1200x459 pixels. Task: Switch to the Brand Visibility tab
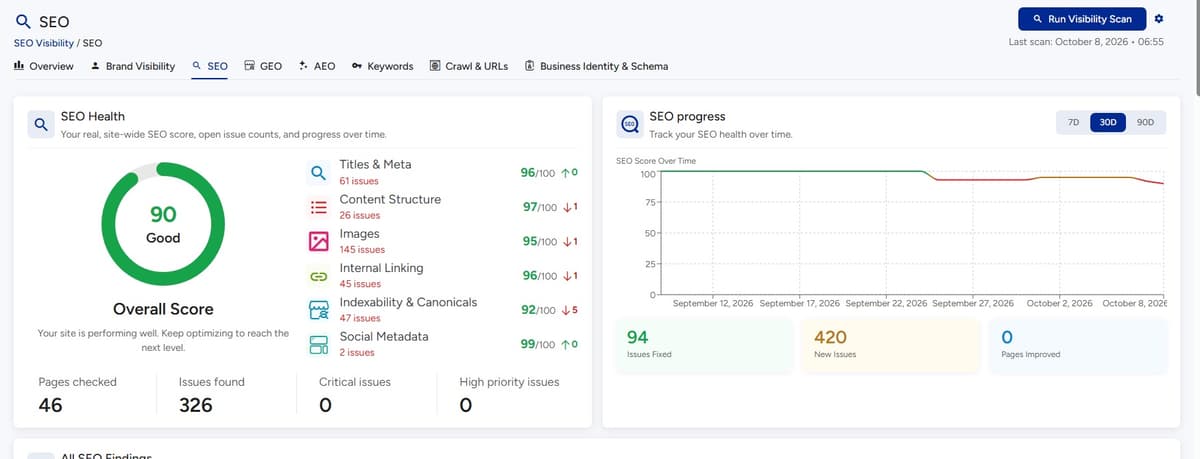132,66
